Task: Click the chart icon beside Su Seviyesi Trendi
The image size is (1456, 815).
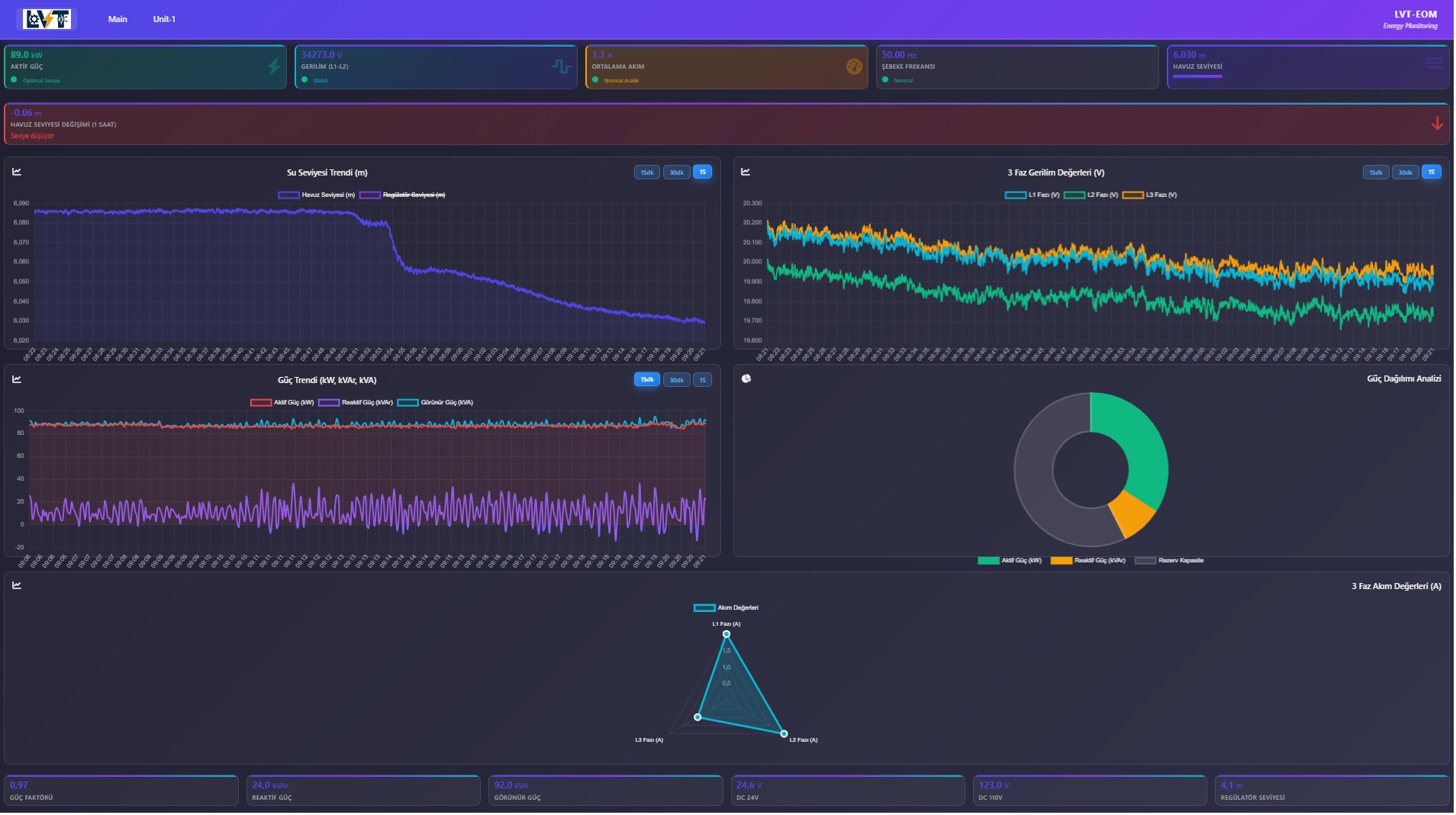Action: tap(17, 172)
